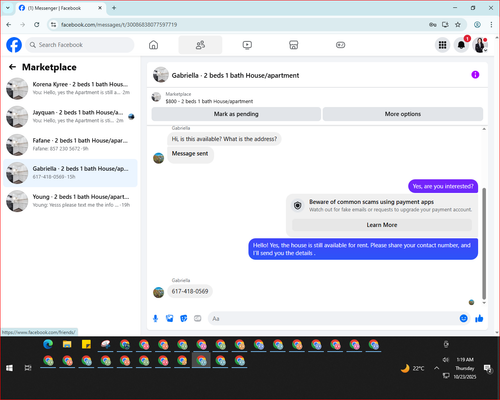Open the Windows Start menu
The width and height of the screenshot is (500, 400).
[9, 368]
